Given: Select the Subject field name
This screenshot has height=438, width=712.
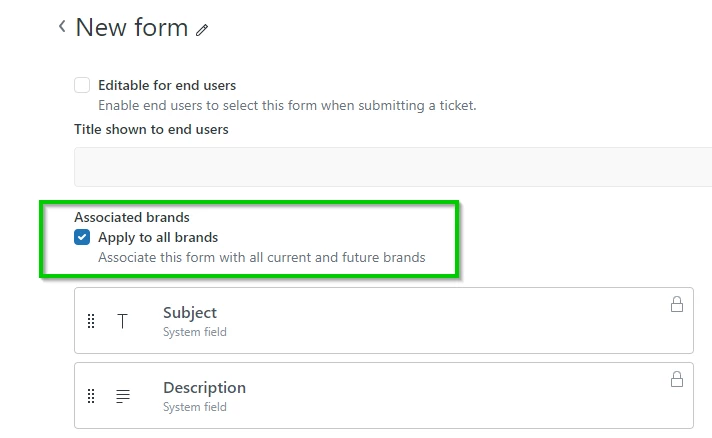Looking at the screenshot, I should [x=190, y=313].
